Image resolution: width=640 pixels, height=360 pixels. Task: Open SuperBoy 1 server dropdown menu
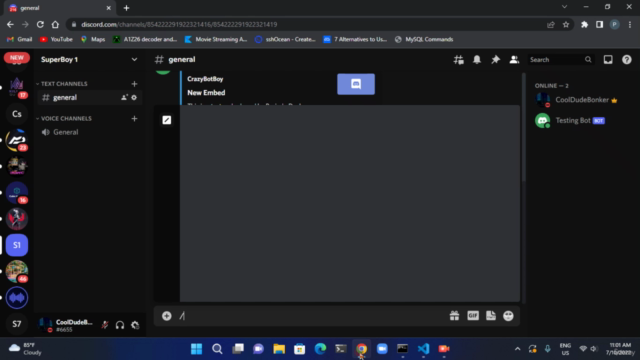click(134, 60)
